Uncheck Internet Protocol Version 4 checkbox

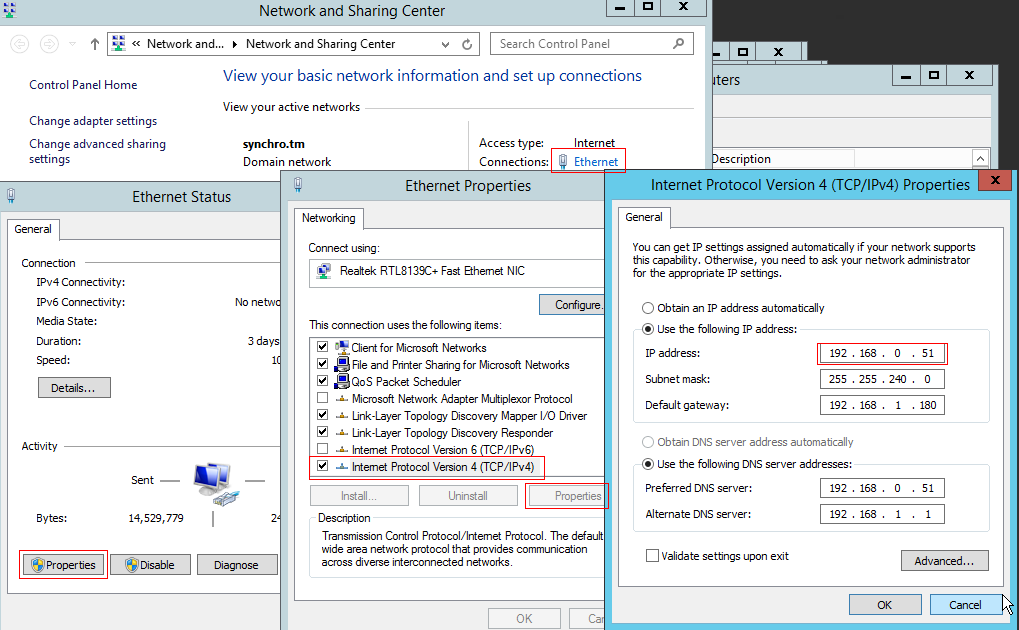point(322,466)
